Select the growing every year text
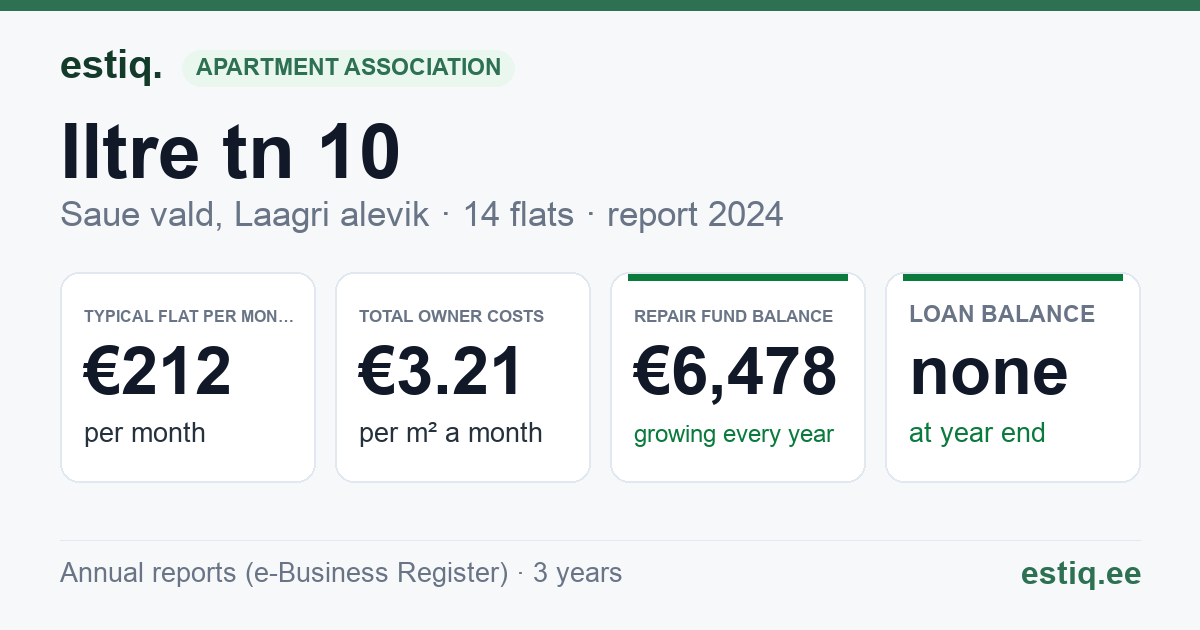This screenshot has height=630, width=1200. click(x=734, y=435)
